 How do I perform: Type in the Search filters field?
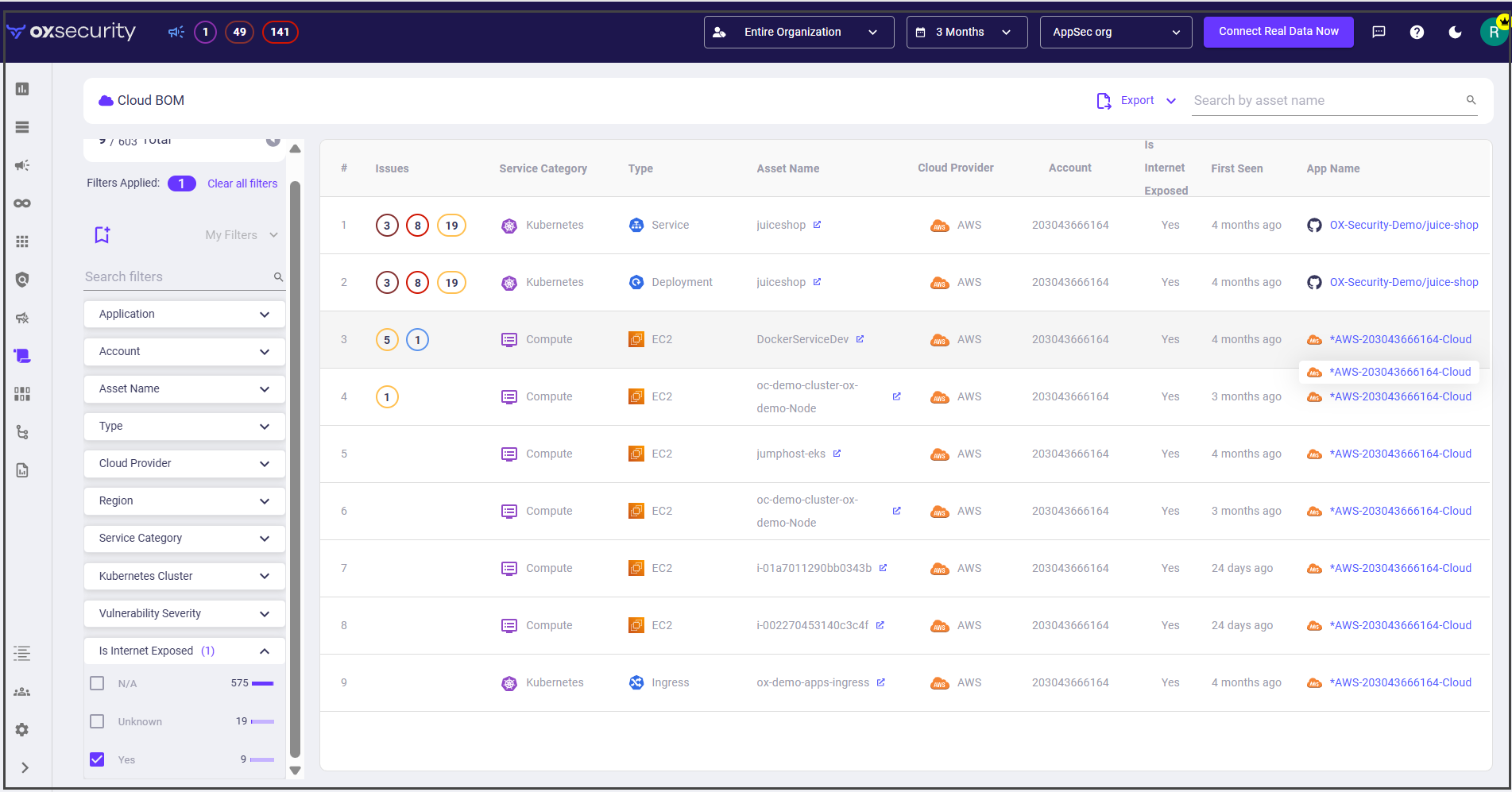pos(176,276)
